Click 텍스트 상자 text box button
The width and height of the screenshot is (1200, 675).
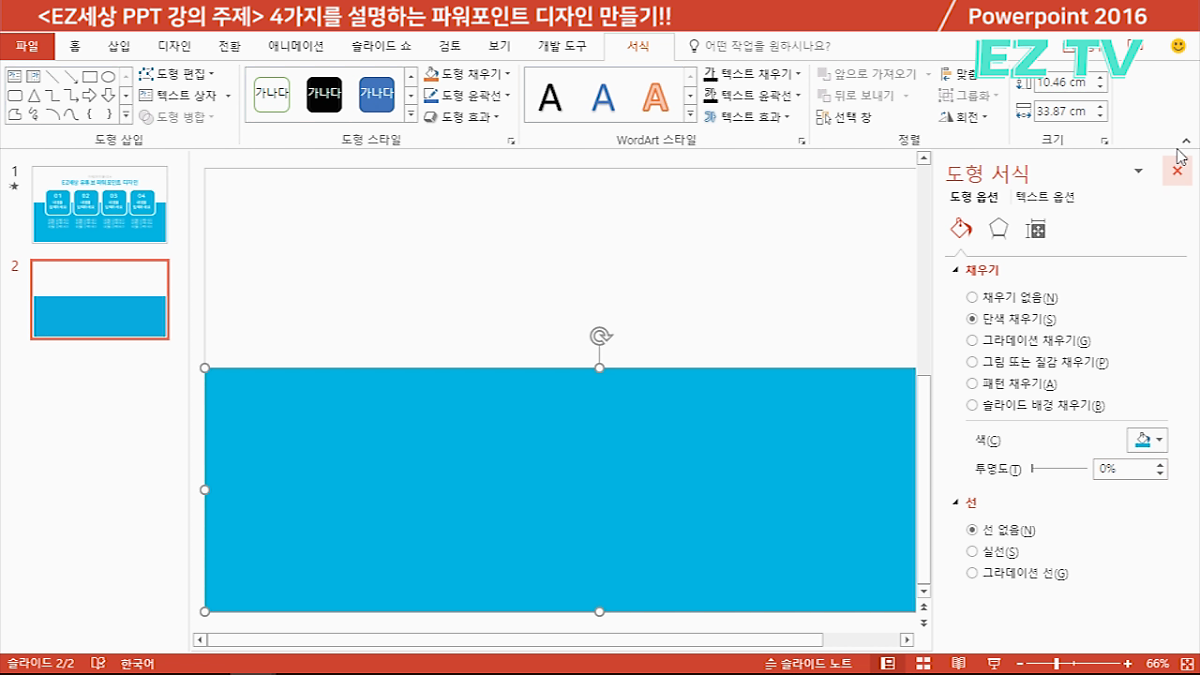[185, 96]
